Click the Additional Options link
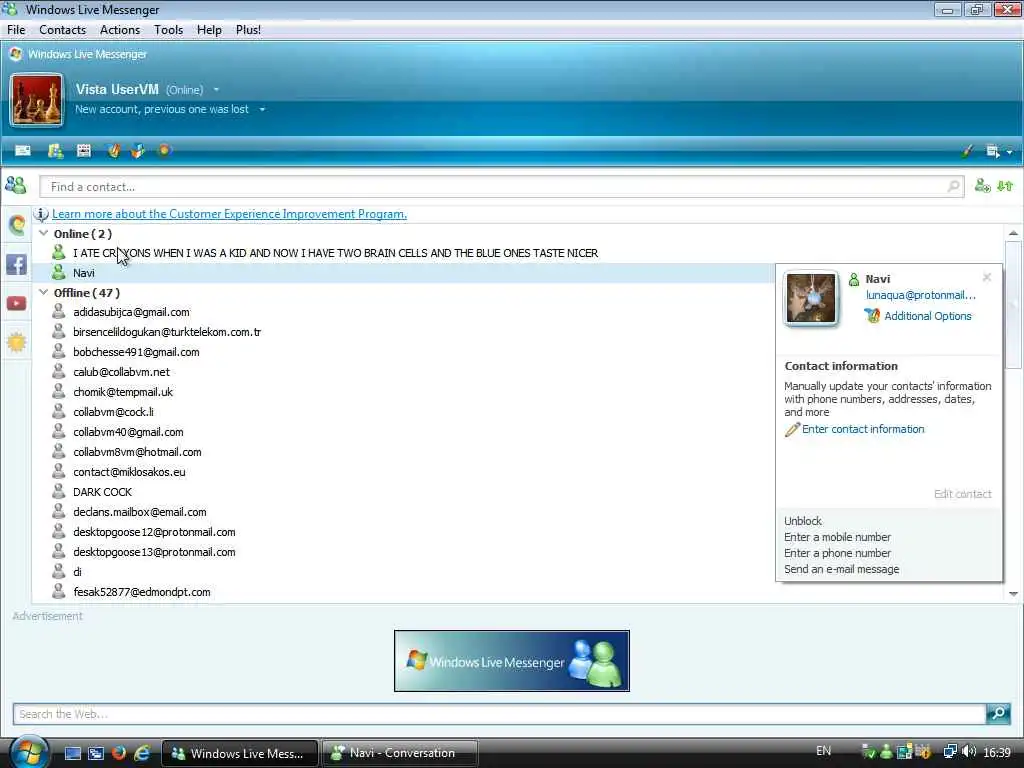Image resolution: width=1024 pixels, height=768 pixels. pyautogui.click(x=927, y=316)
